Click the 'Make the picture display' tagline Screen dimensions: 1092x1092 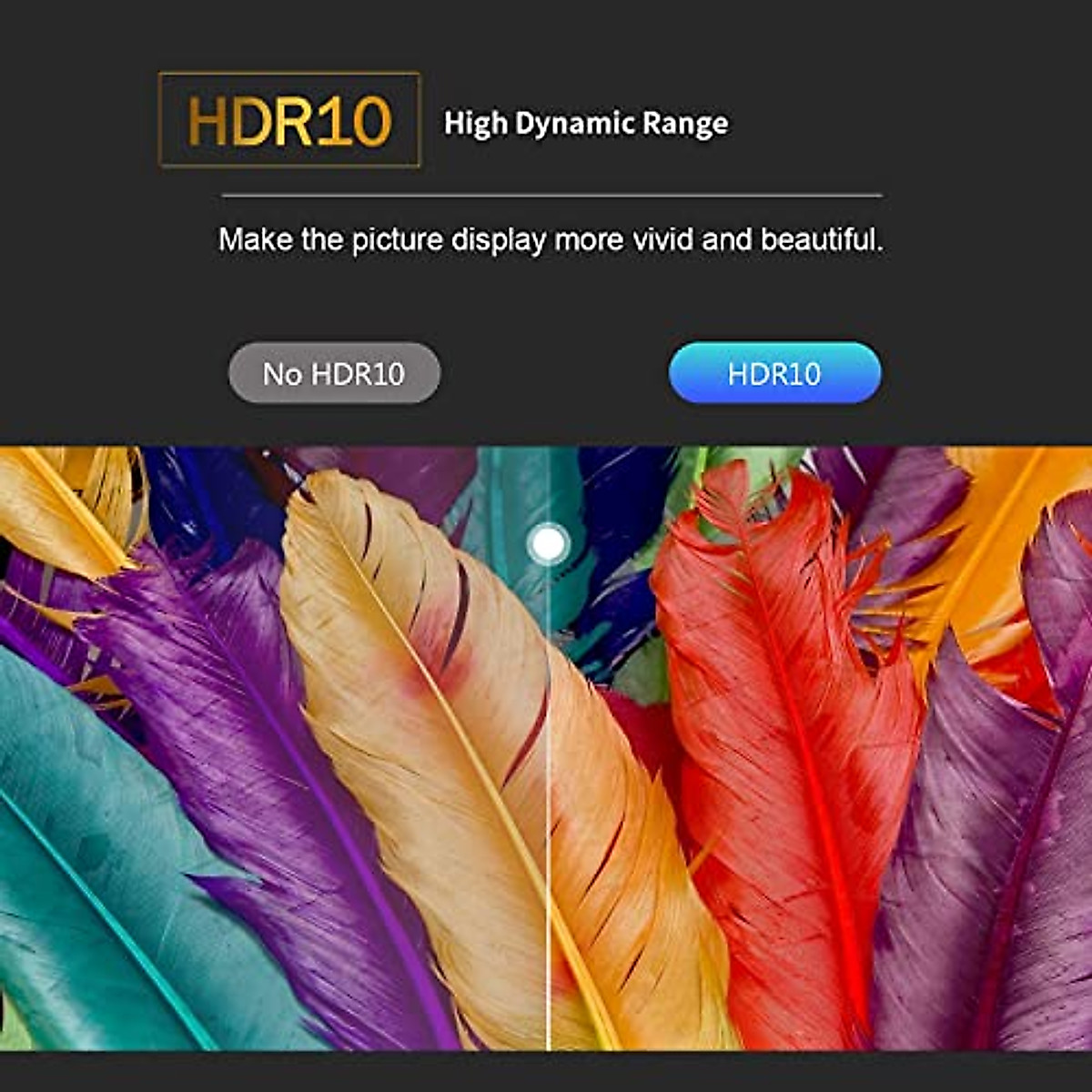tap(551, 240)
